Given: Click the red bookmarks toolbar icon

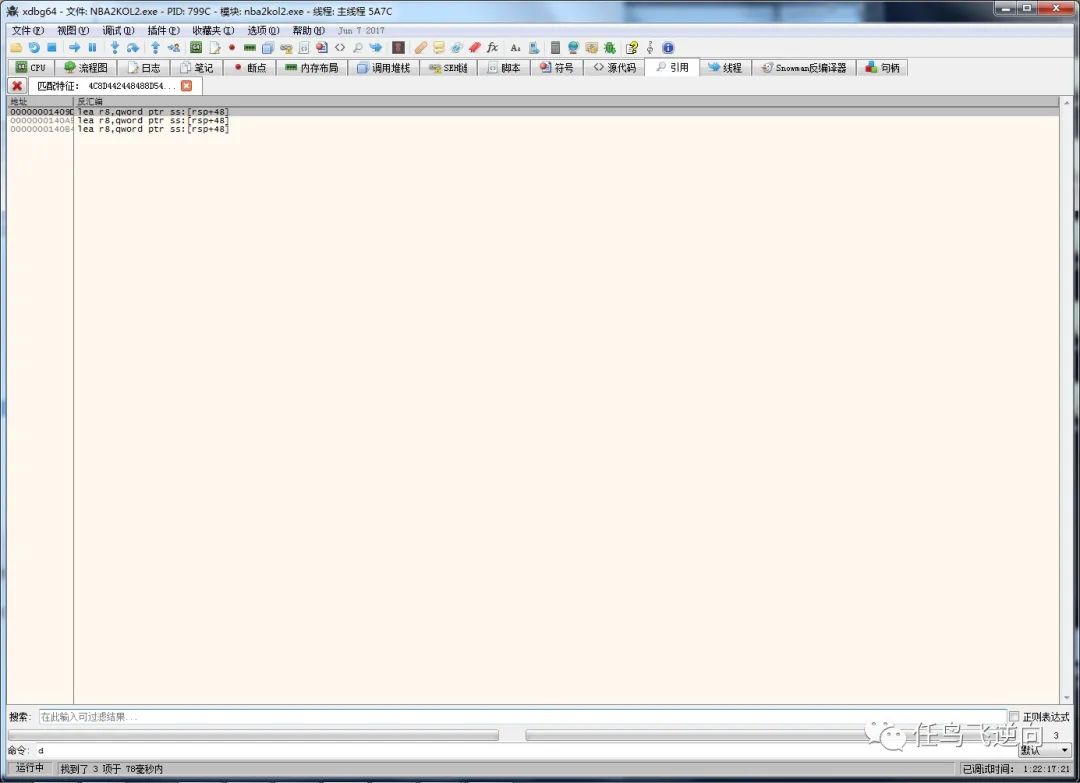Looking at the screenshot, I should 475,48.
